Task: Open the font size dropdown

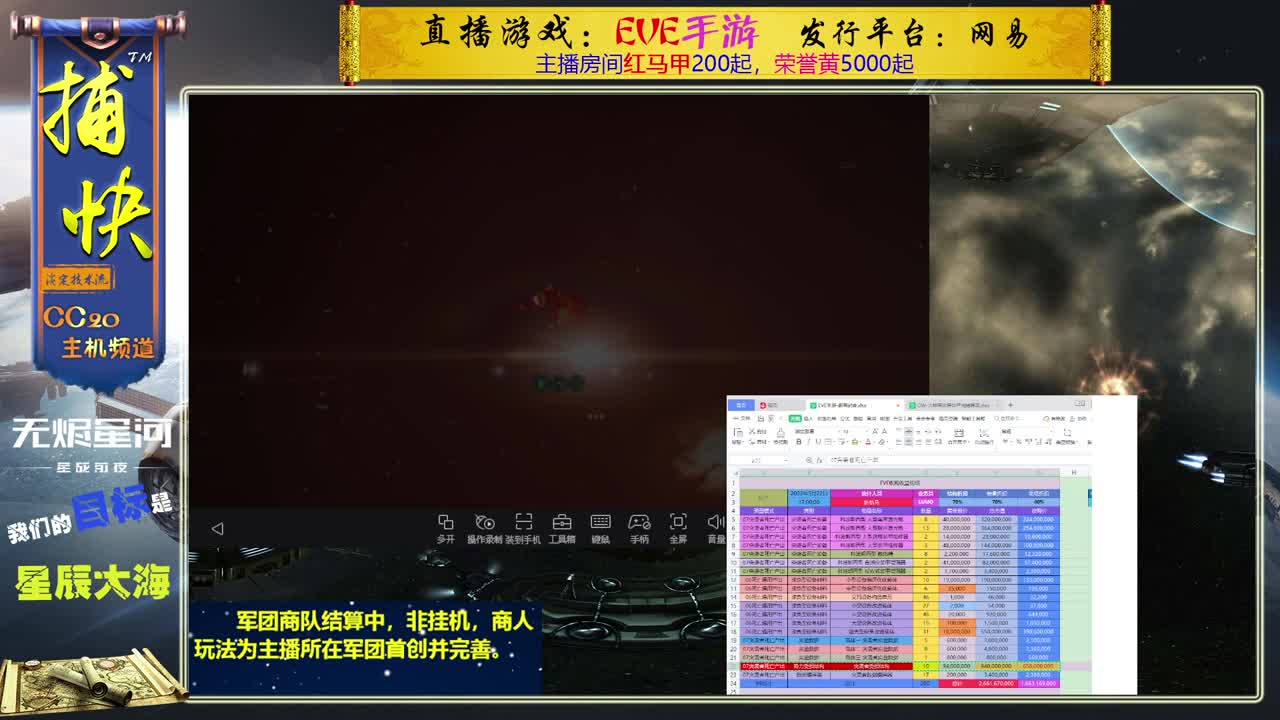Action: point(855,431)
